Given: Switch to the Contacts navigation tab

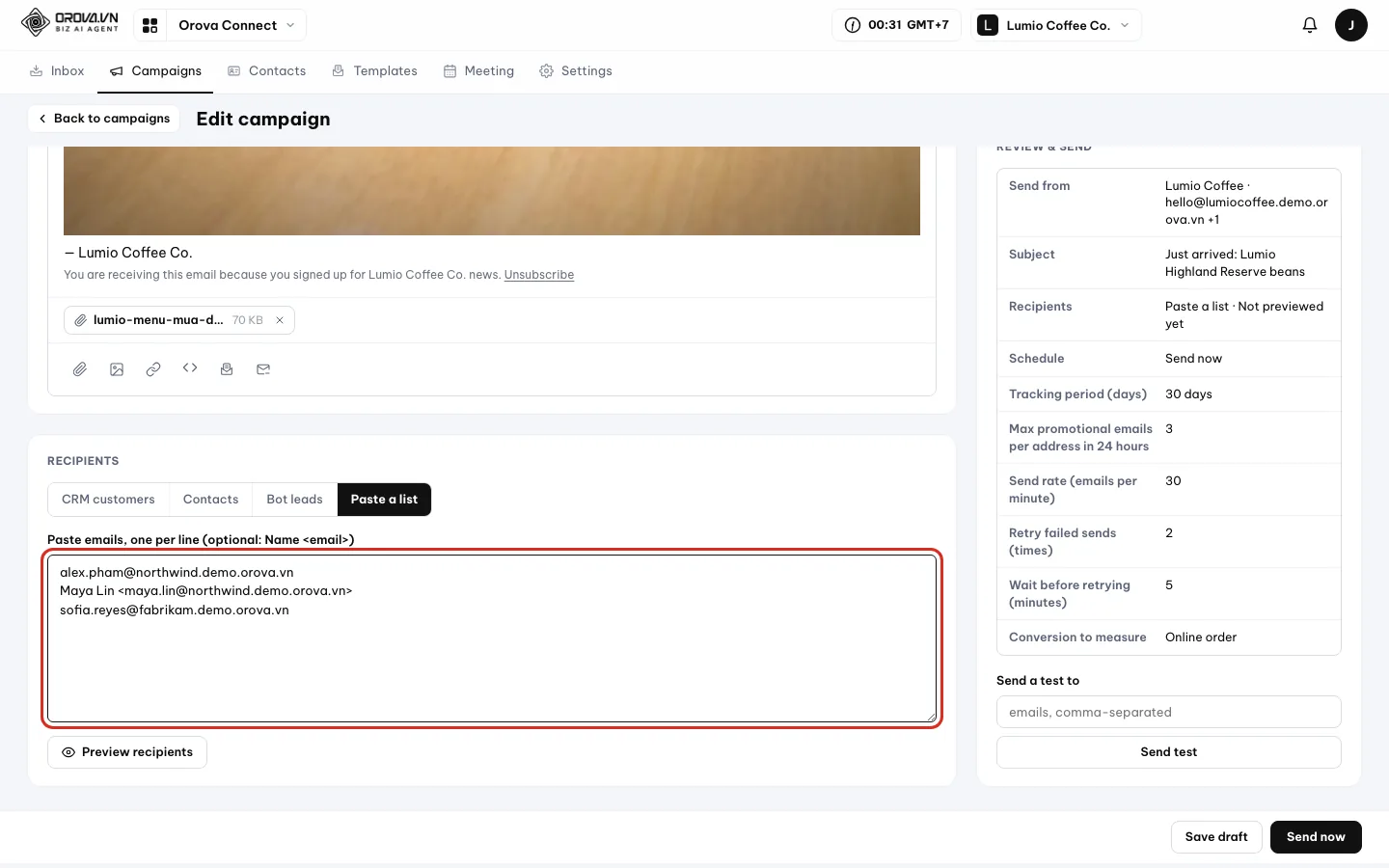Looking at the screenshot, I should point(266,71).
